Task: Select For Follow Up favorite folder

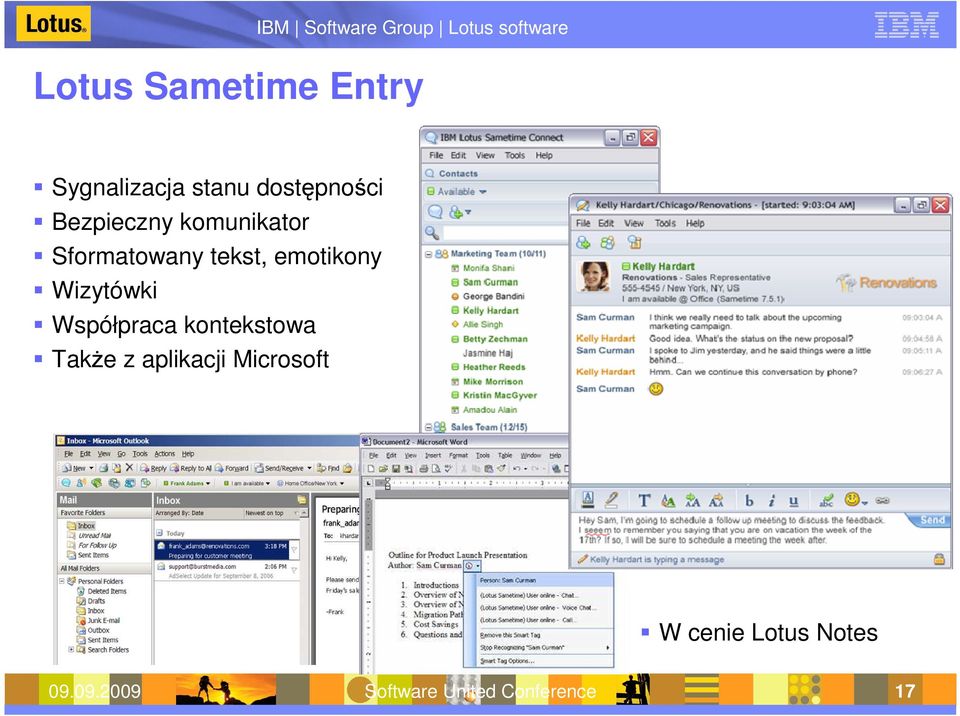Action: click(92, 545)
